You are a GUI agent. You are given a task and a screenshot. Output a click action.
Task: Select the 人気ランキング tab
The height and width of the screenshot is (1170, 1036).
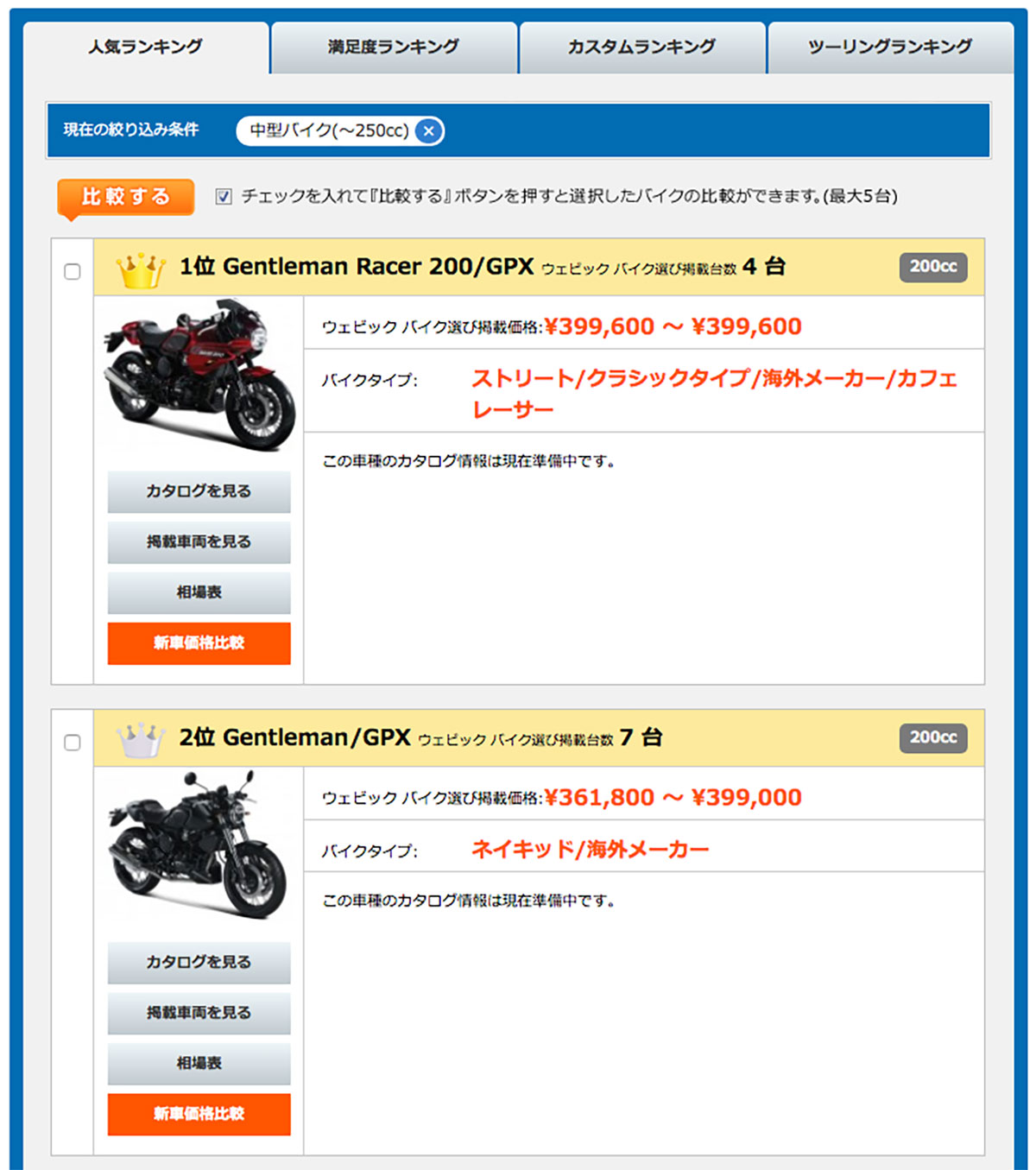coord(145,47)
